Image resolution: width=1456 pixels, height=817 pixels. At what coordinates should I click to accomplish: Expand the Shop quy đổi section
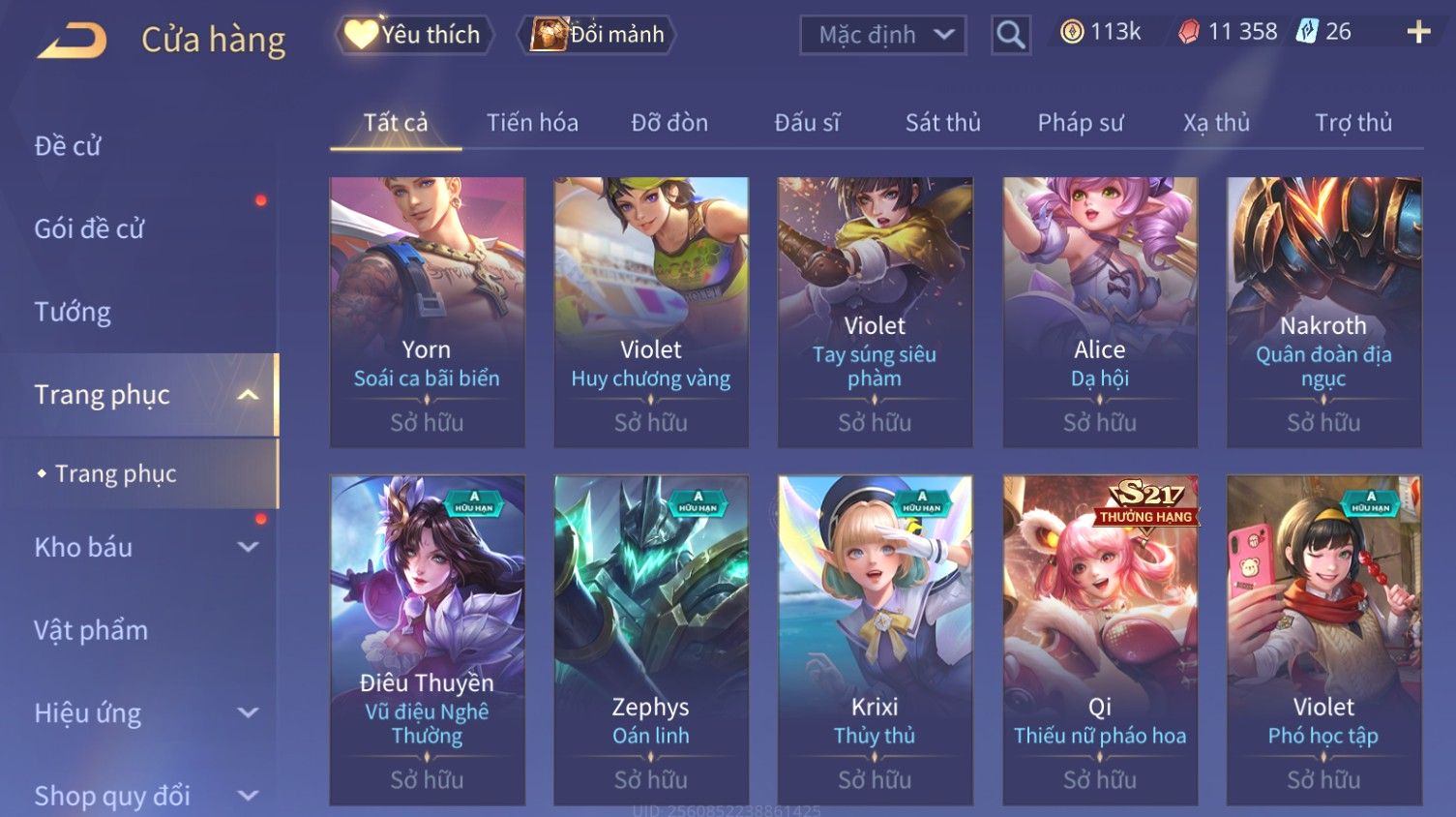[249, 796]
